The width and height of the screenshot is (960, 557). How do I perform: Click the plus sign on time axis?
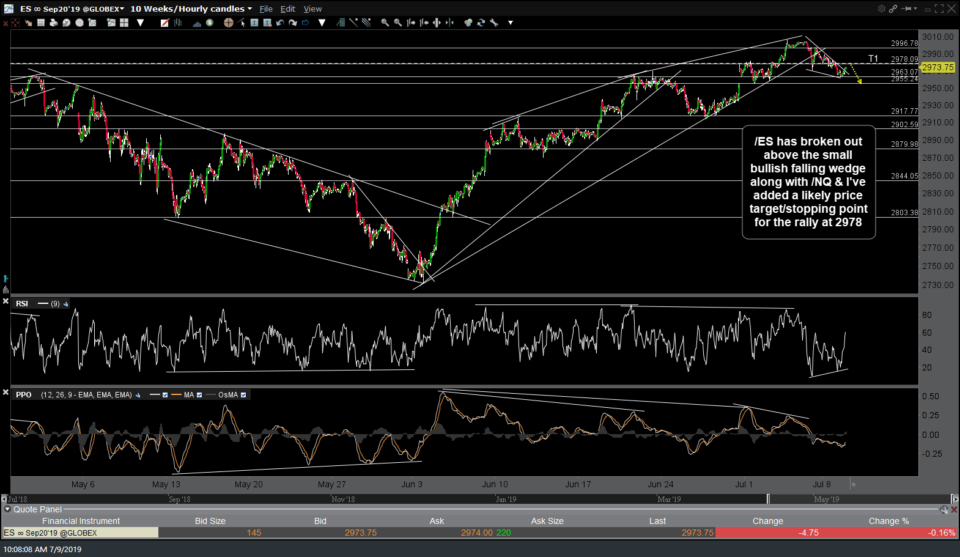(853, 484)
